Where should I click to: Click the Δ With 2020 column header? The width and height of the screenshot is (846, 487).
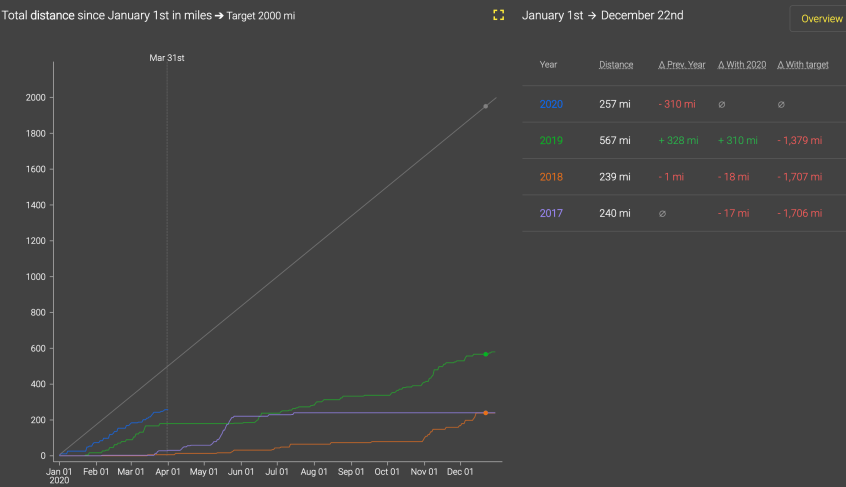tap(742, 65)
